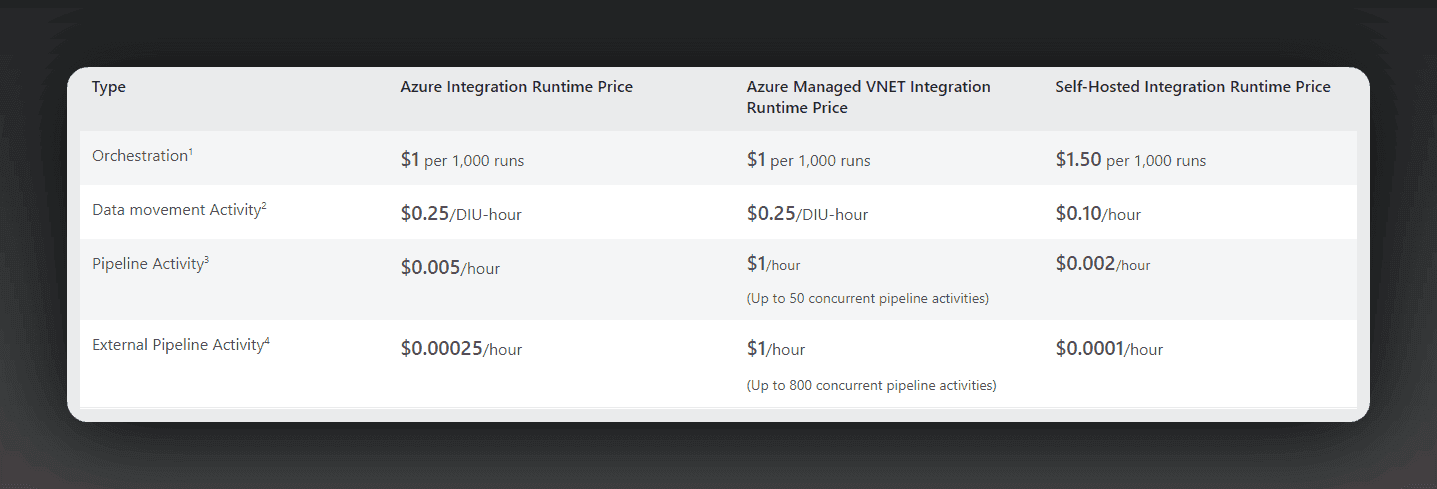Select the "$0.0001/hour" Self-Hosted price
The image size is (1437, 489).
coord(1109,349)
